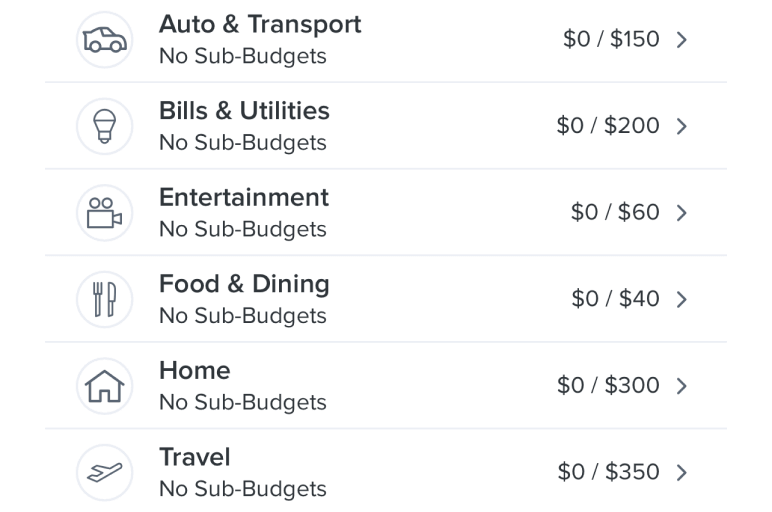Open the Food & Dining chevron arrow
The width and height of the screenshot is (772, 512).
point(681,299)
